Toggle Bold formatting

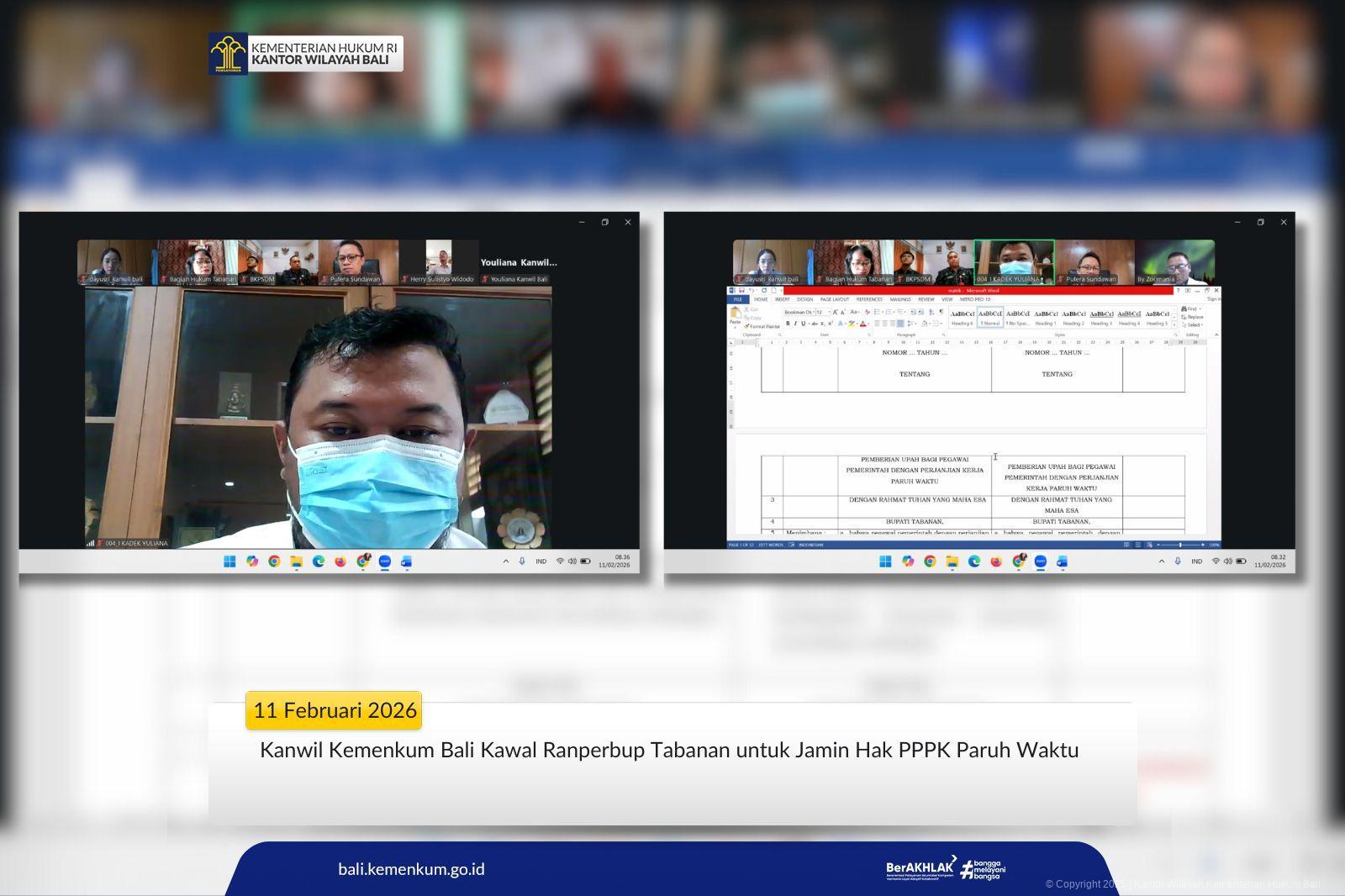(x=787, y=324)
